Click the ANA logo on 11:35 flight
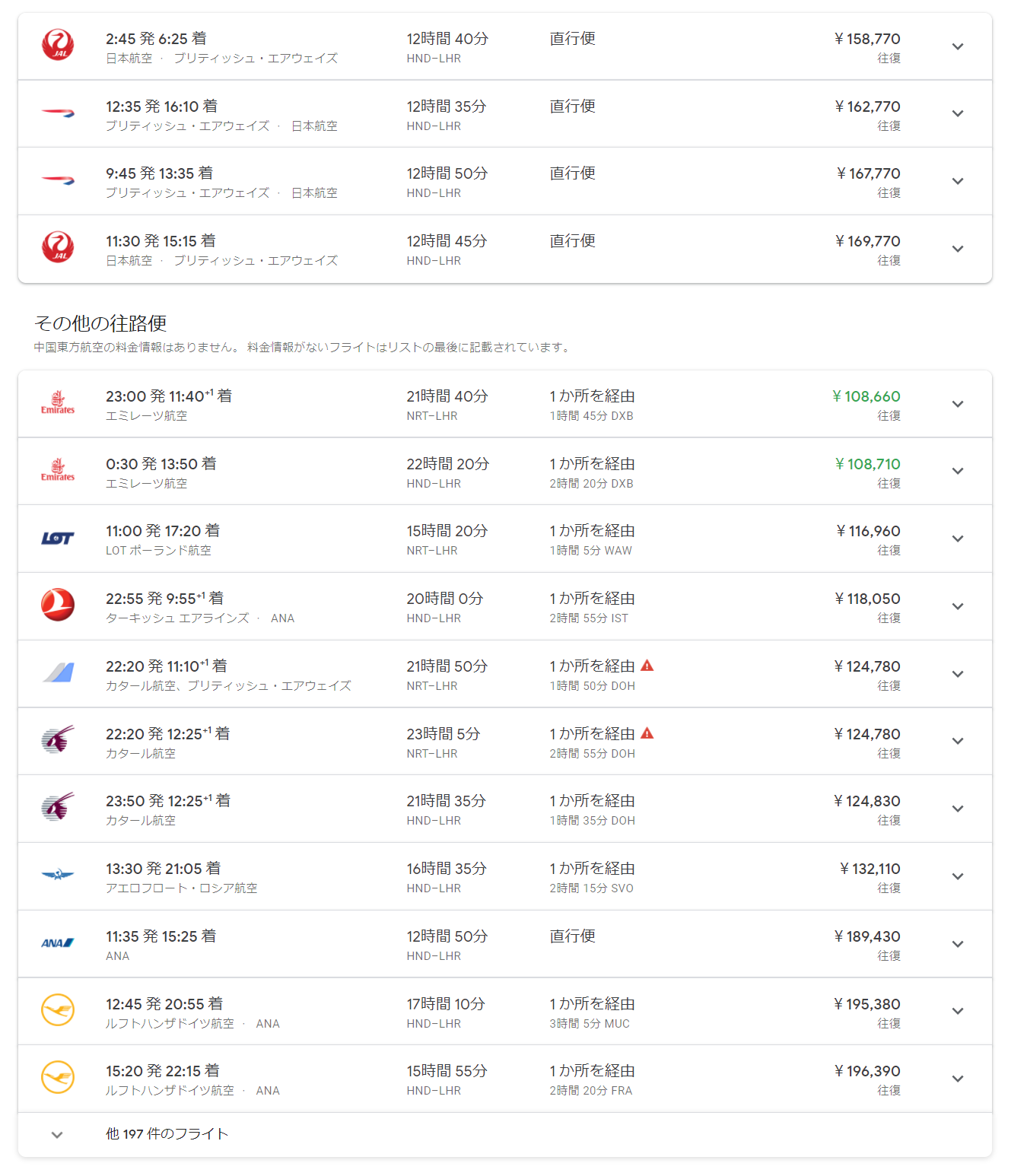This screenshot has height=1176, width=1027. (58, 943)
